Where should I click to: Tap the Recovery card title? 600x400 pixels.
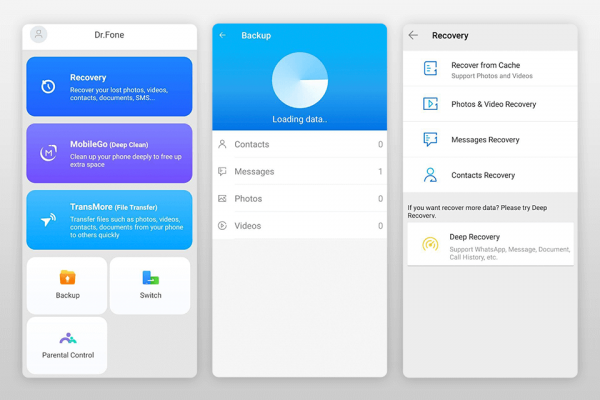point(88,77)
